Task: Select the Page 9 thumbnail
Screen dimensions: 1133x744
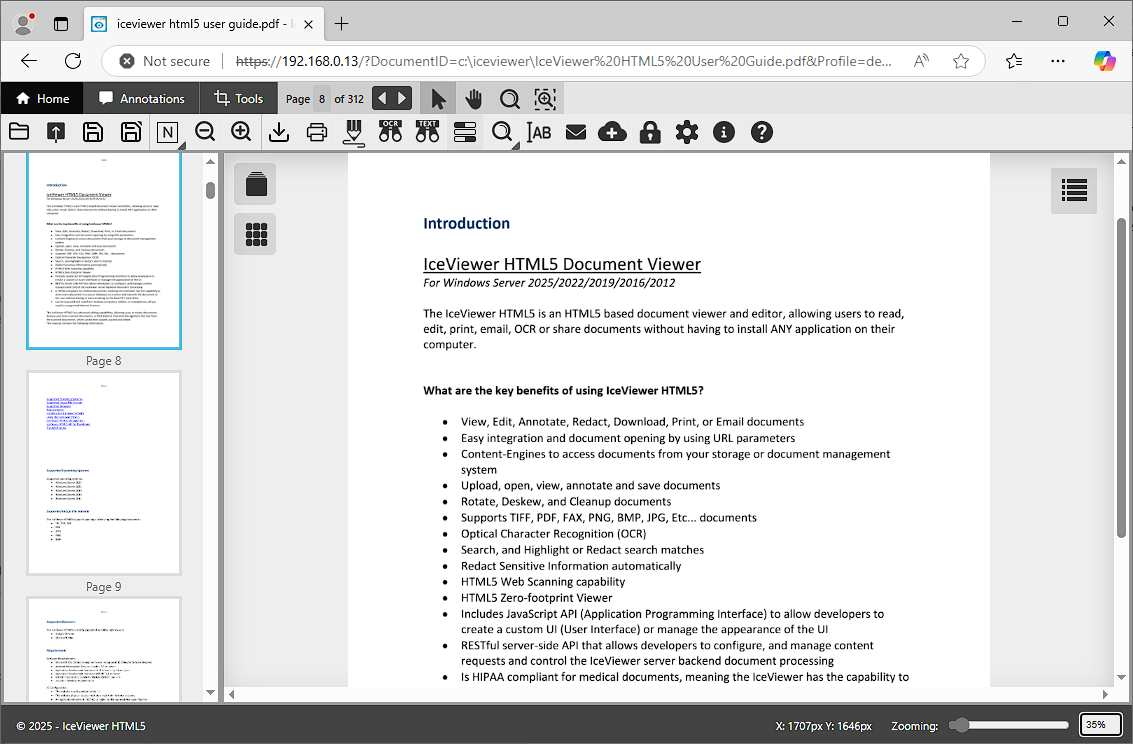Action: (104, 473)
